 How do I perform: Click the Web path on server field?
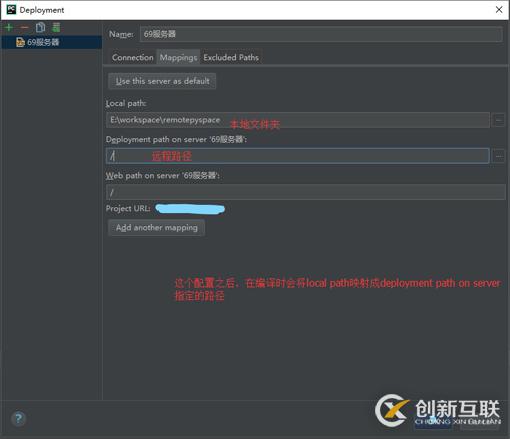coord(306,192)
